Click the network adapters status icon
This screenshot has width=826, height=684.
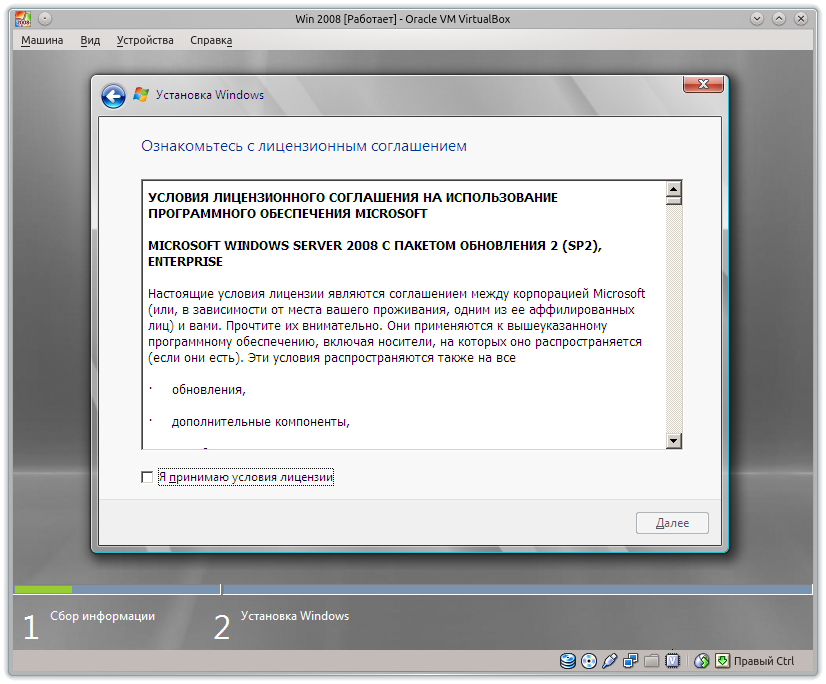[631, 661]
